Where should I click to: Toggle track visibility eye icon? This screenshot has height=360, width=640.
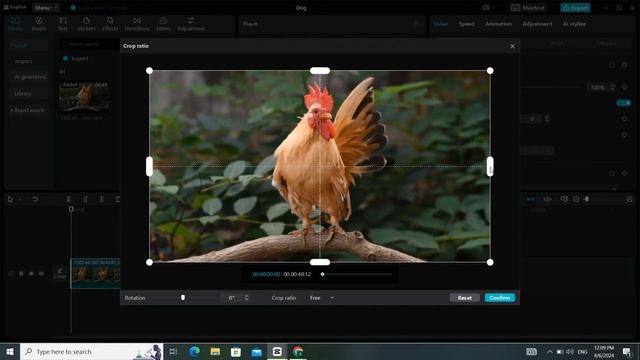[x=31, y=273]
